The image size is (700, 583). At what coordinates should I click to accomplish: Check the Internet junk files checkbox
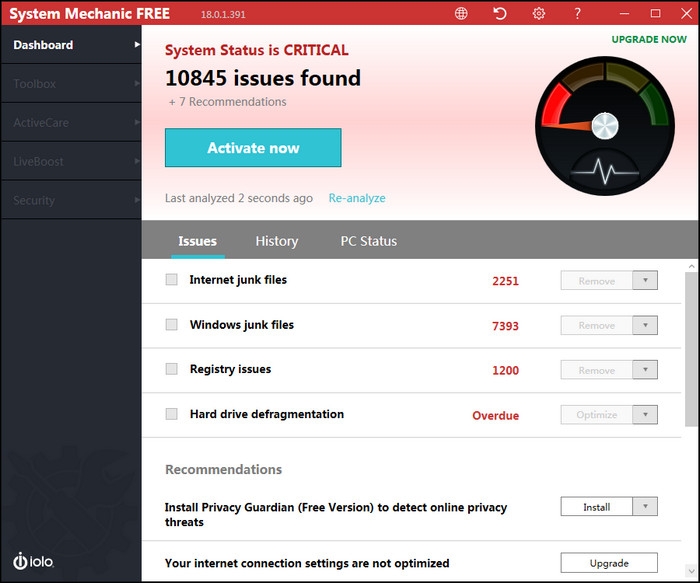tap(171, 279)
